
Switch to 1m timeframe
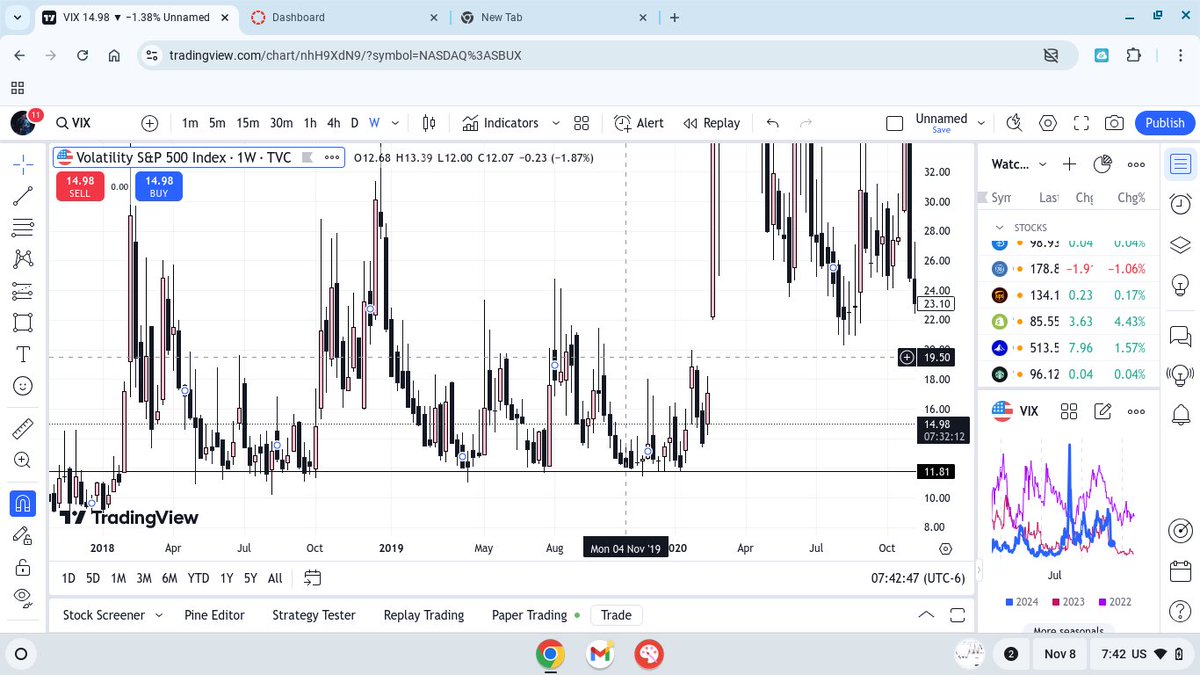coord(190,123)
